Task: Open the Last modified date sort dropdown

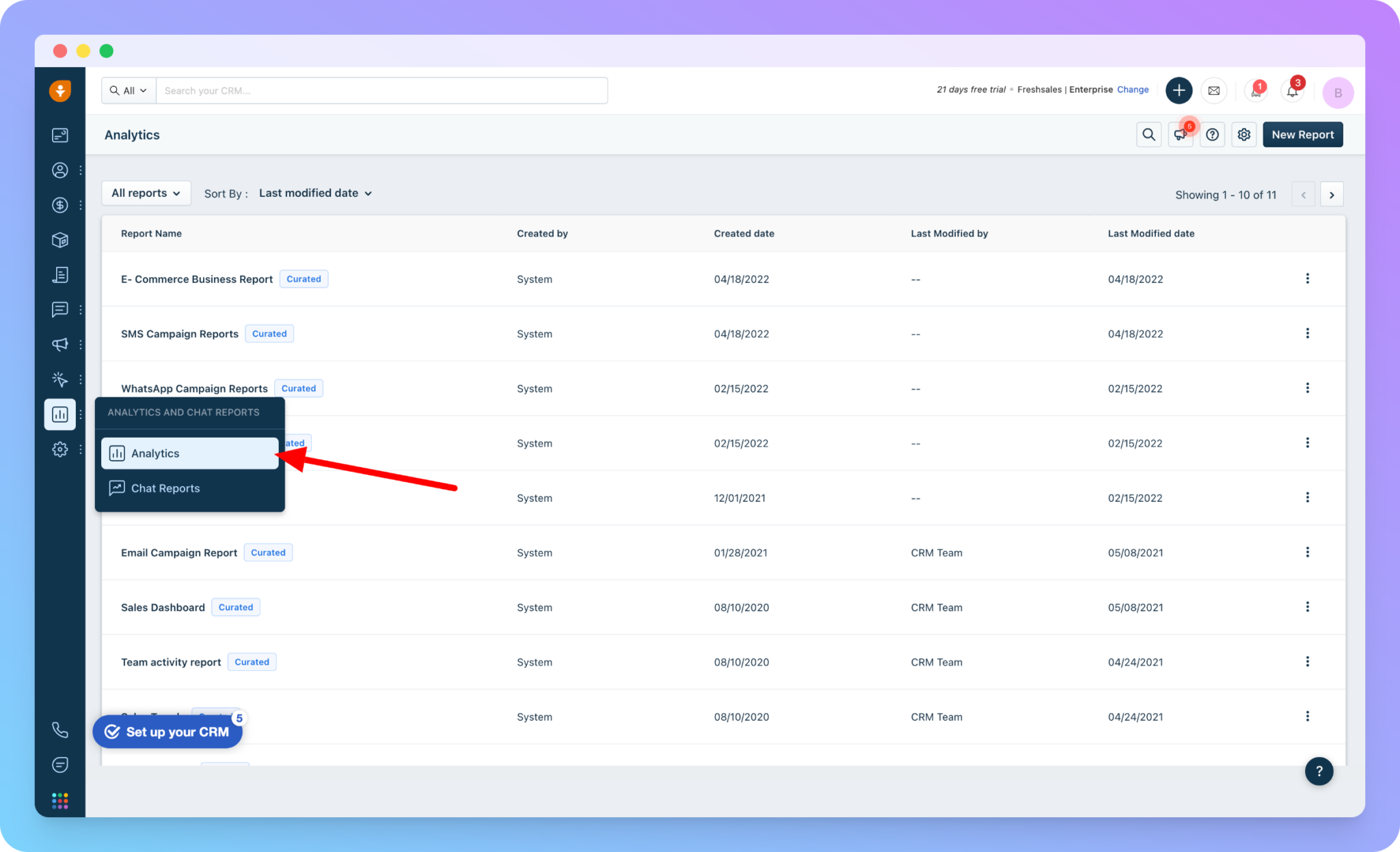Action: click(315, 193)
